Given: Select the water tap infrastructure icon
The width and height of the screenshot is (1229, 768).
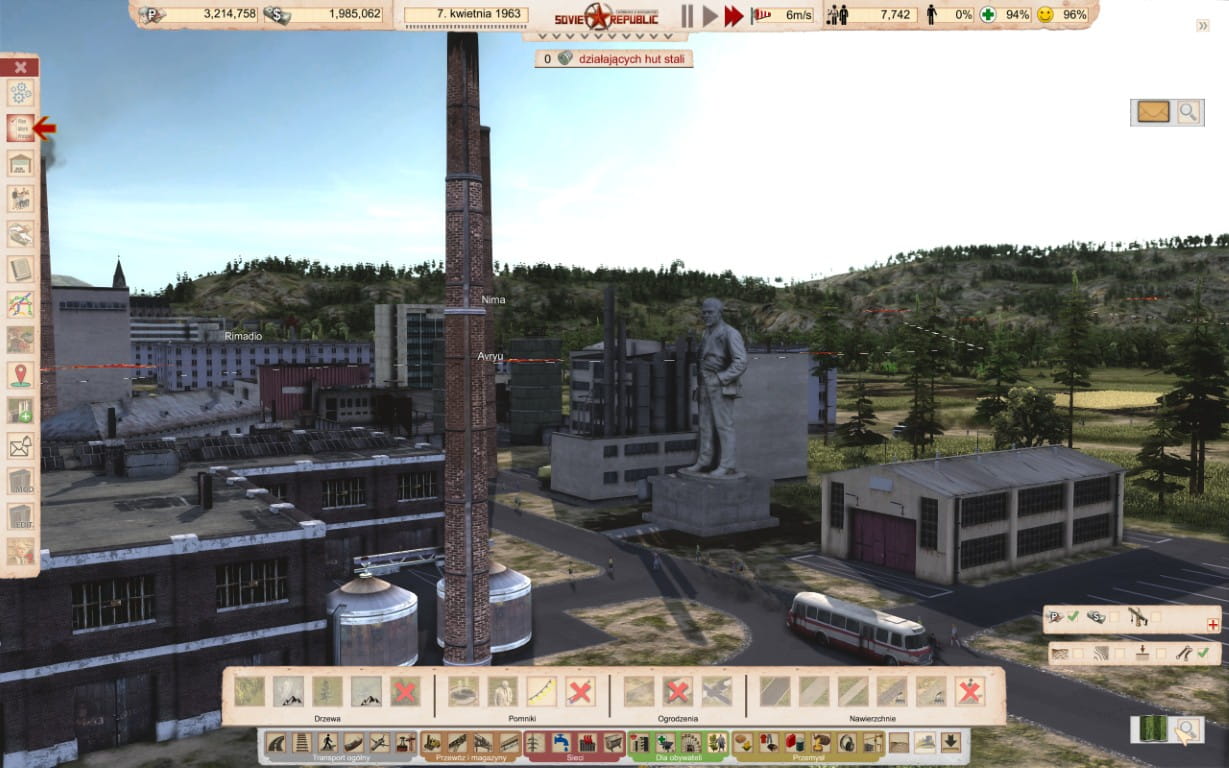Looking at the screenshot, I should (562, 742).
